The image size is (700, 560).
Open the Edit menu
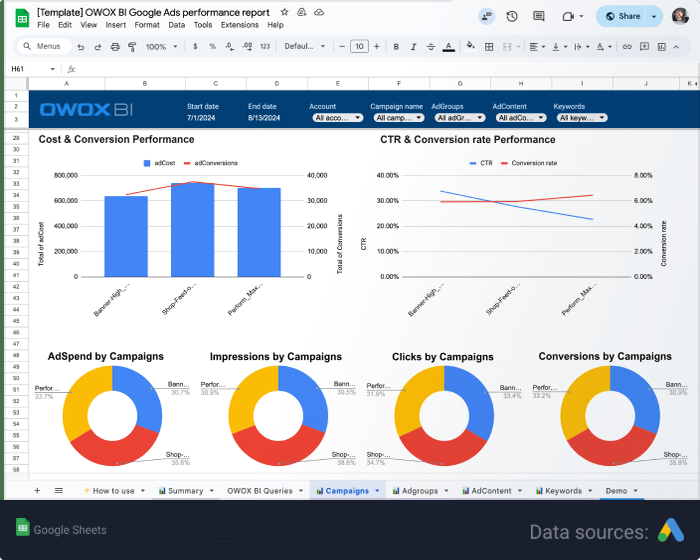(65, 25)
